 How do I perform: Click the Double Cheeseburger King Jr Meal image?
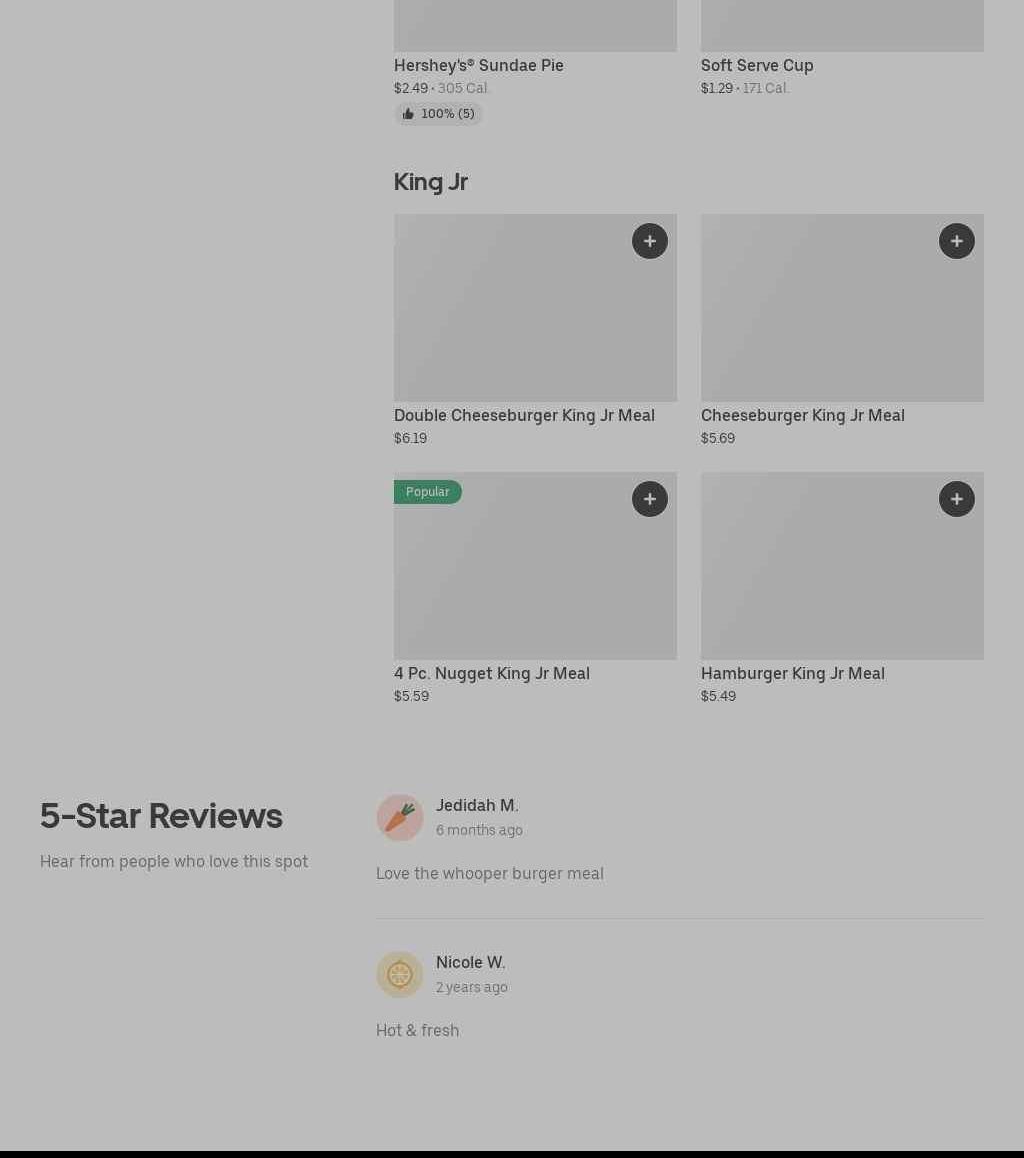coord(520,320)
